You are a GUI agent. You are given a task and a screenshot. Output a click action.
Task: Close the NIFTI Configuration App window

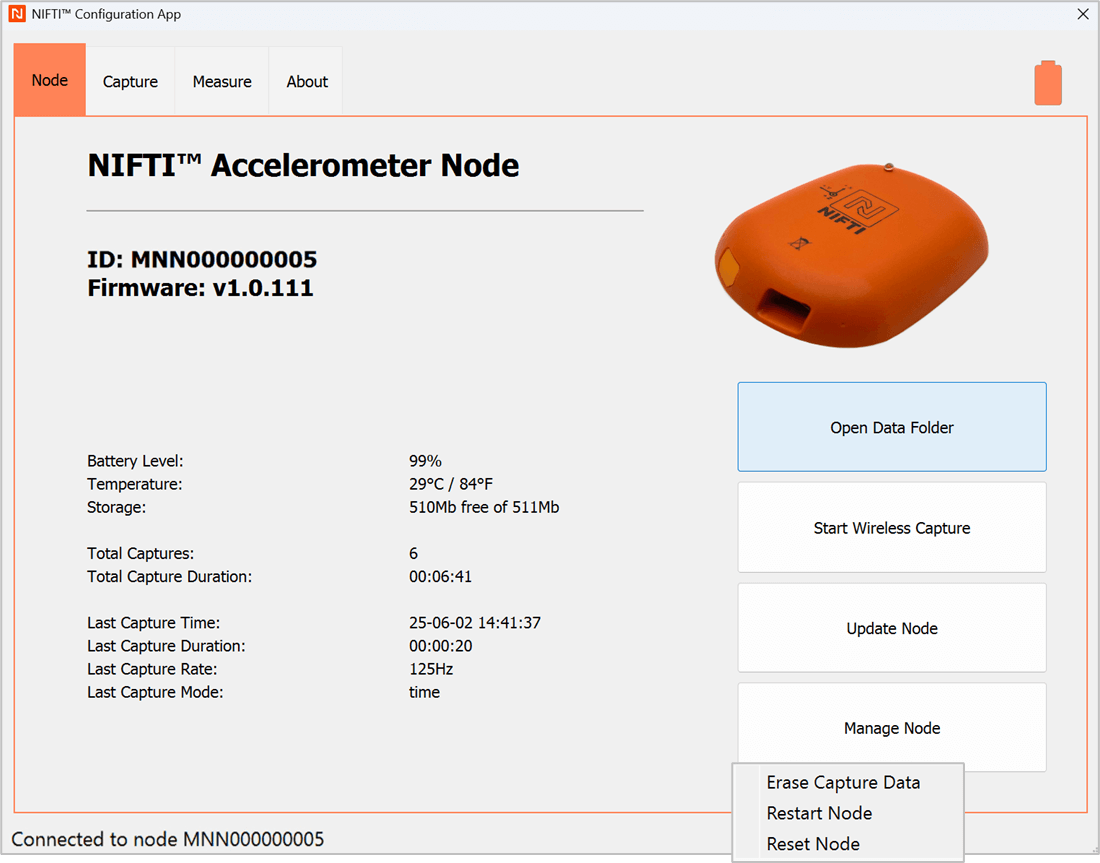pyautogui.click(x=1082, y=14)
